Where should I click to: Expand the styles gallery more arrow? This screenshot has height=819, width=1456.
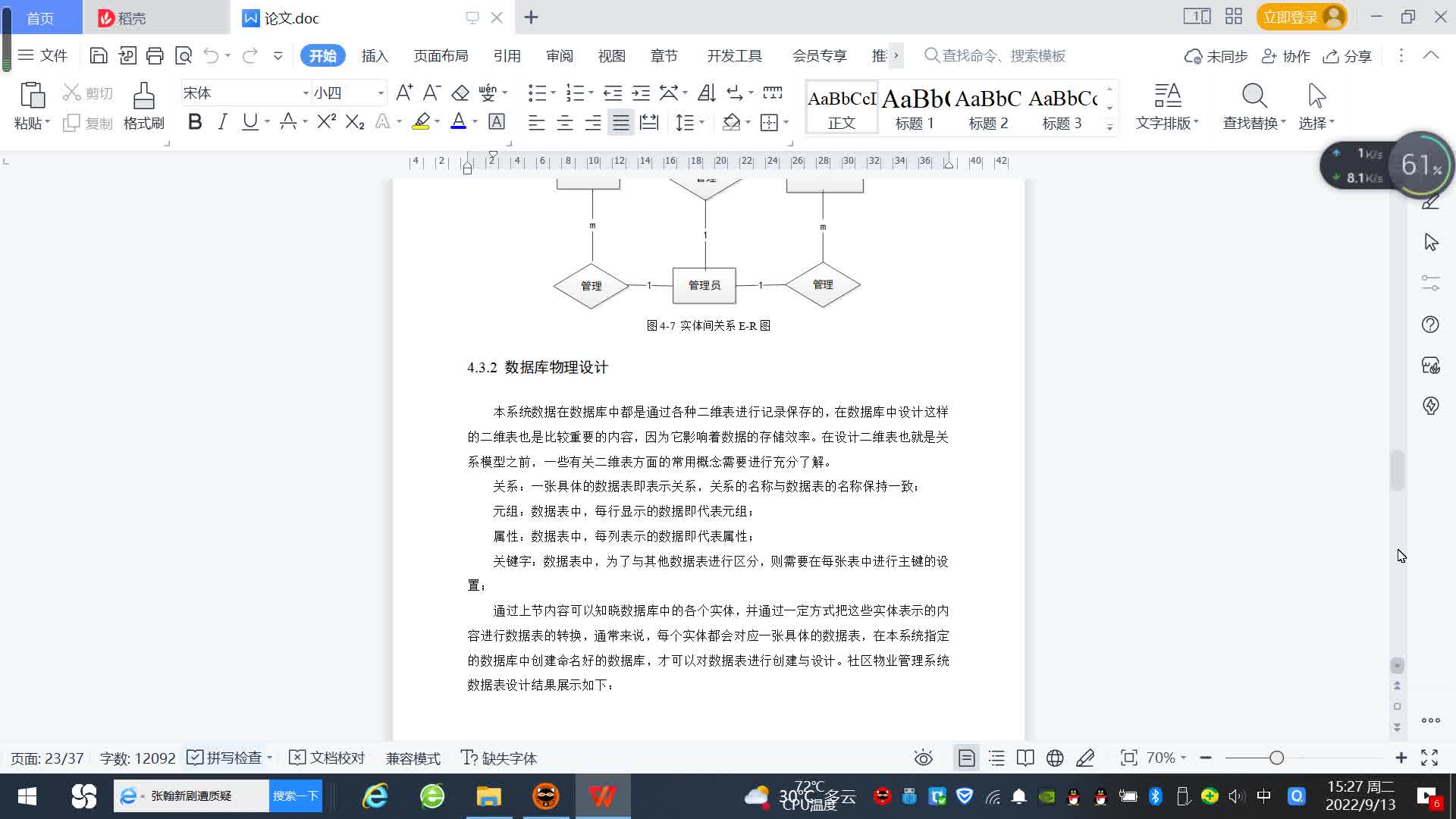pyautogui.click(x=1109, y=127)
